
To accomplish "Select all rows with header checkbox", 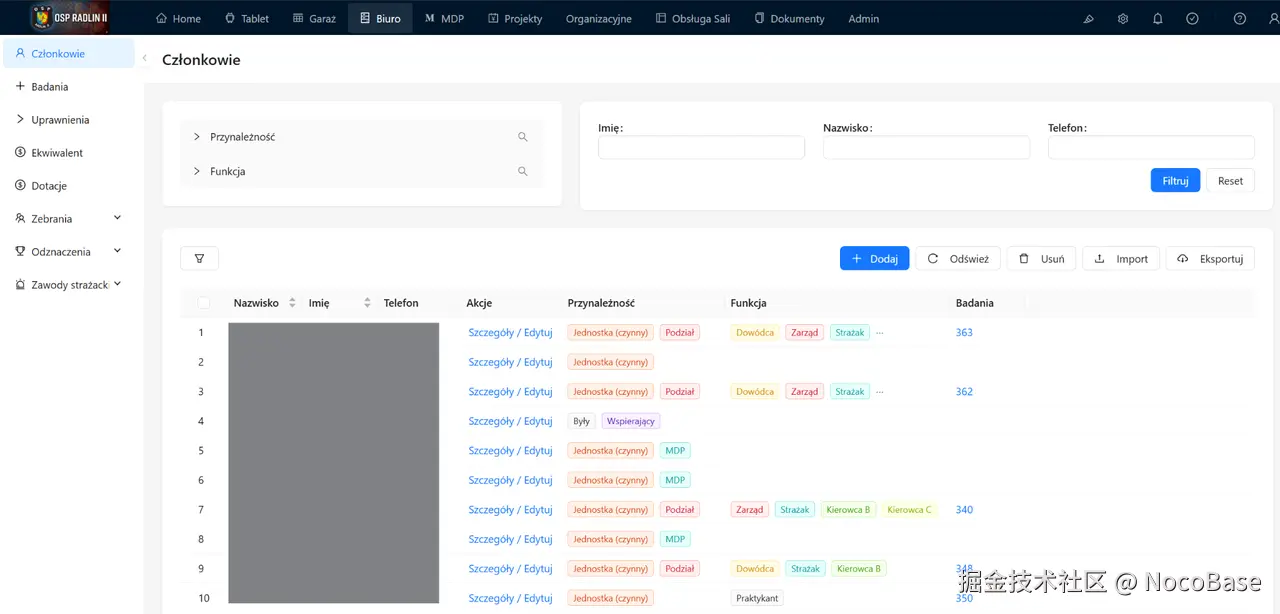I will [204, 303].
